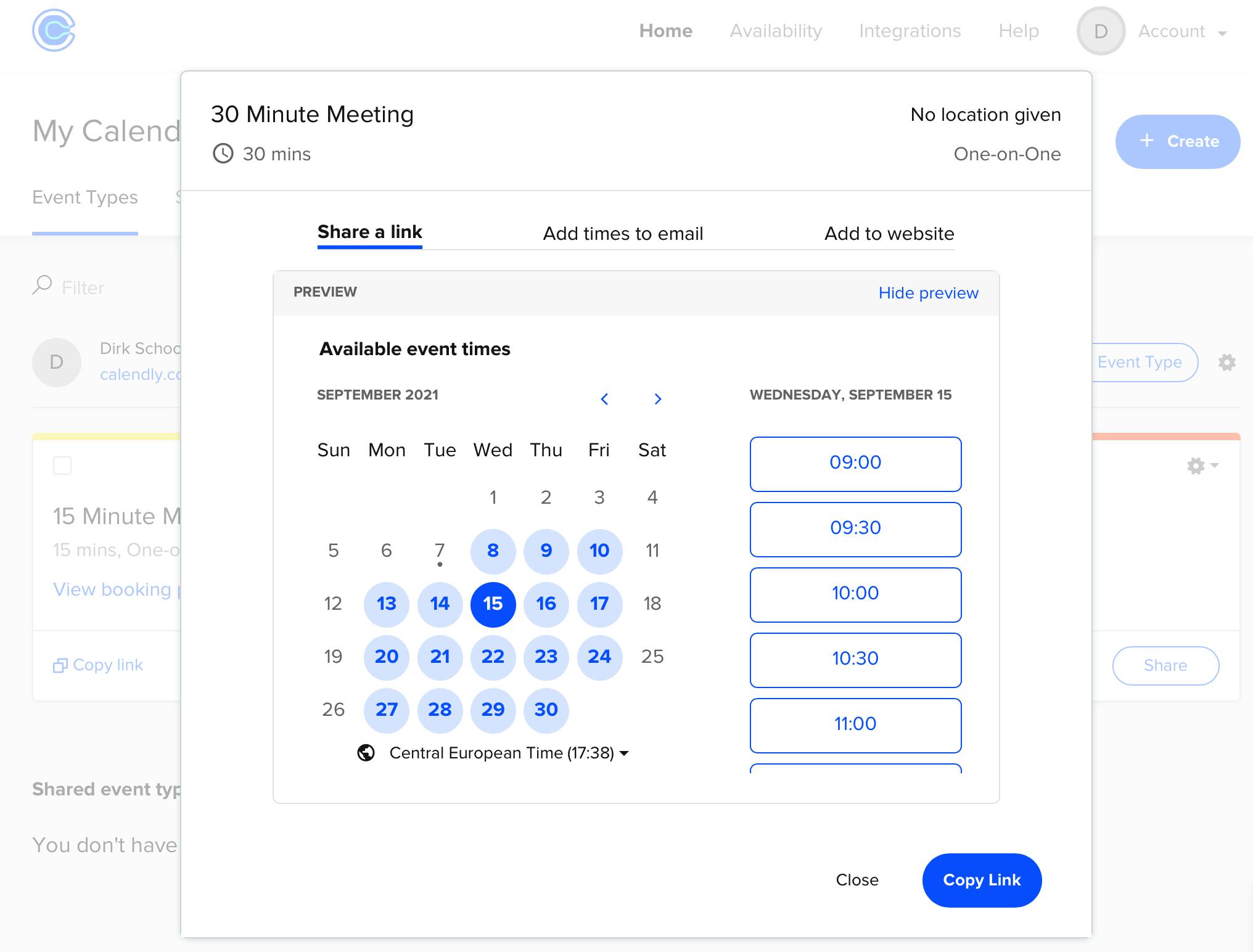1253x952 pixels.
Task: Click the Copy link icon on event card
Action: pyautogui.click(x=60, y=665)
